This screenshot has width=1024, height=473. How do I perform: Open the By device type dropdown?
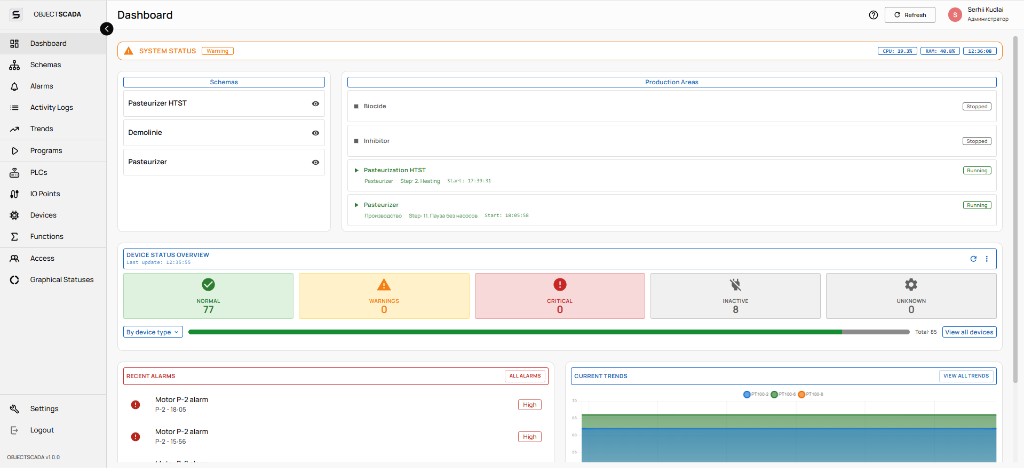tap(153, 333)
